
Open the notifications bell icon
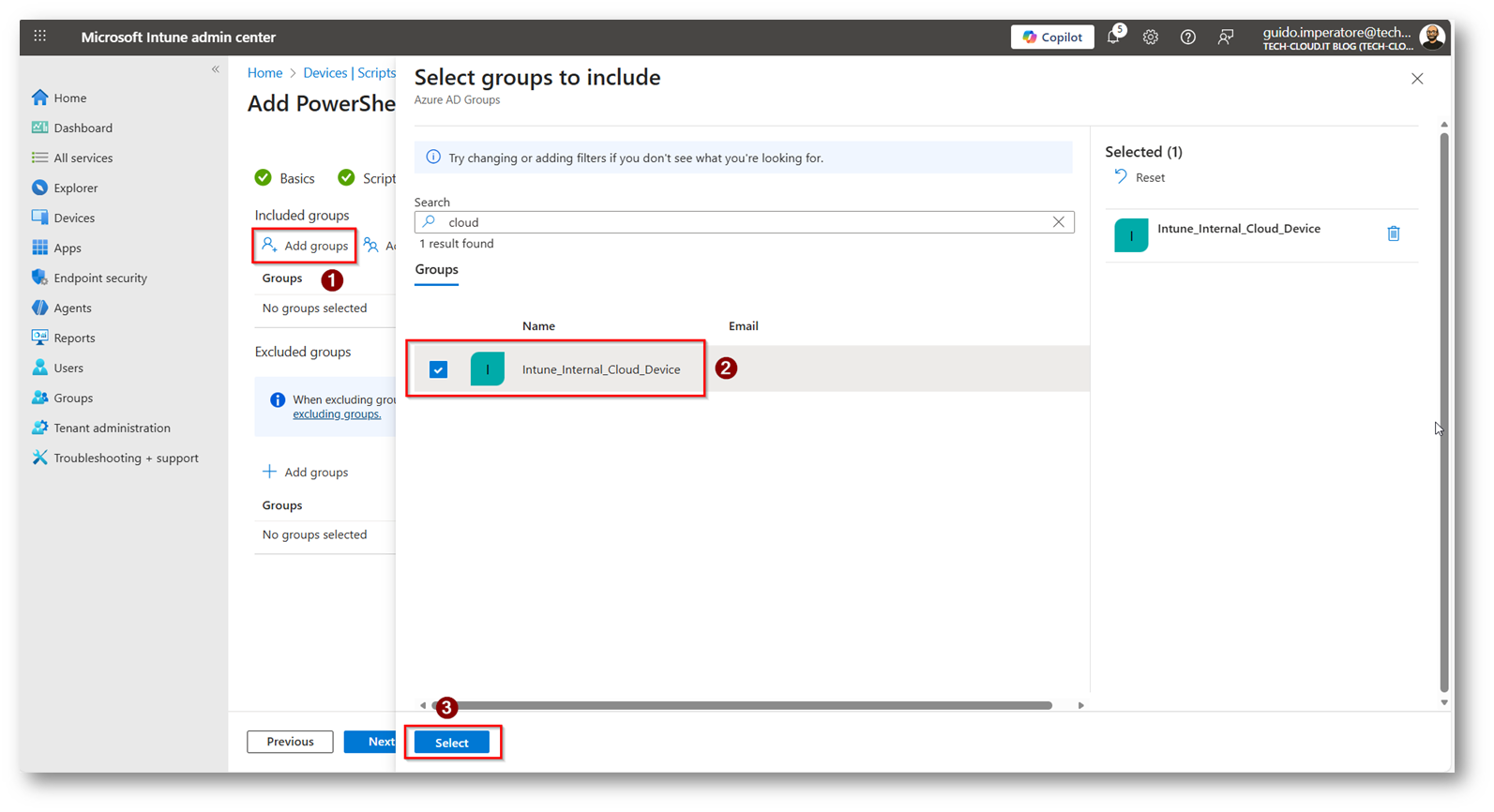pyautogui.click(x=1113, y=38)
